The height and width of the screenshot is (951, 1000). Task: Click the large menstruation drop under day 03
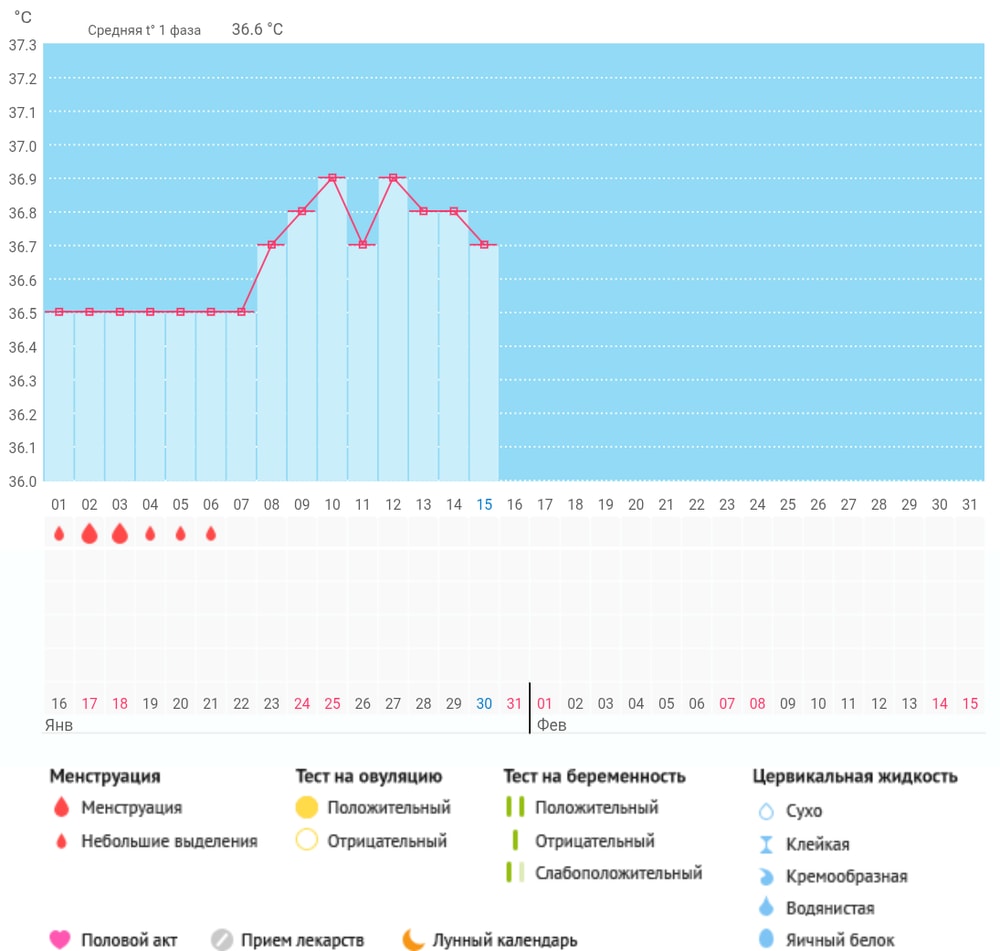tap(120, 533)
